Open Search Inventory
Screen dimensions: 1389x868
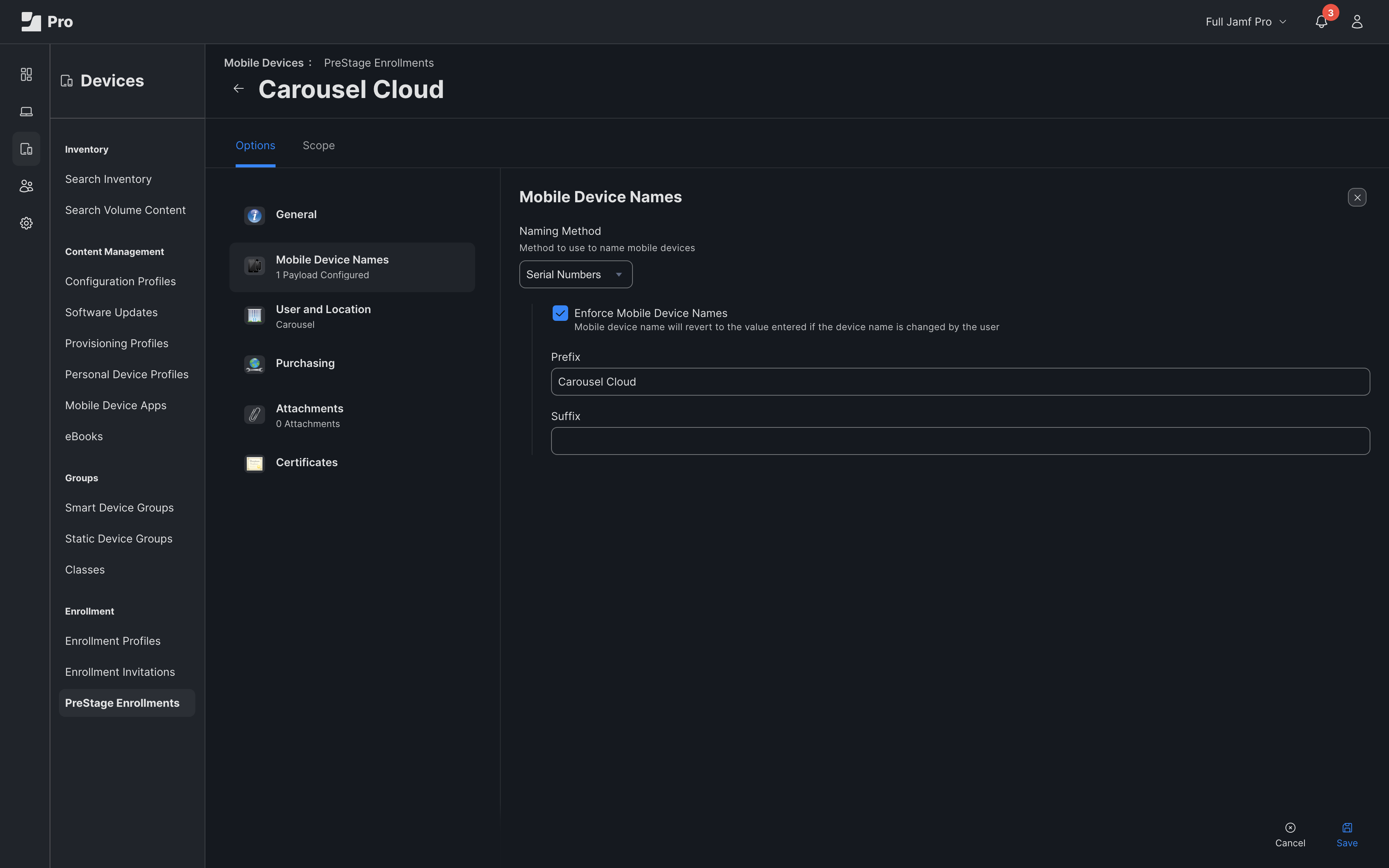point(109,179)
